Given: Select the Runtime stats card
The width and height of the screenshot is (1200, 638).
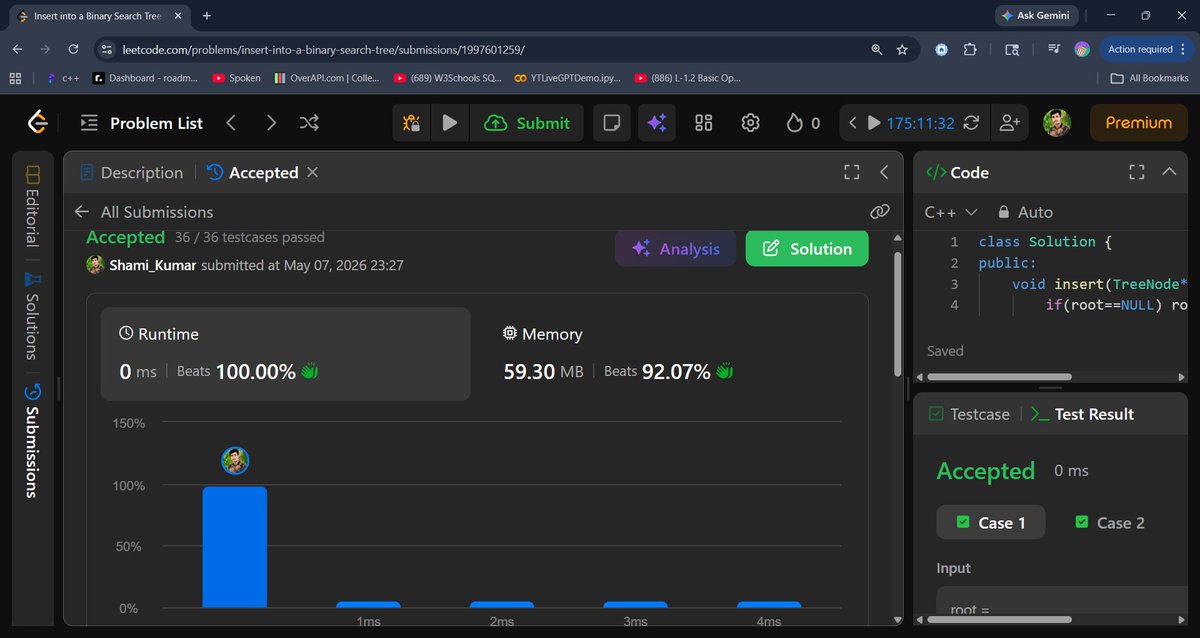Looking at the screenshot, I should click(285, 354).
